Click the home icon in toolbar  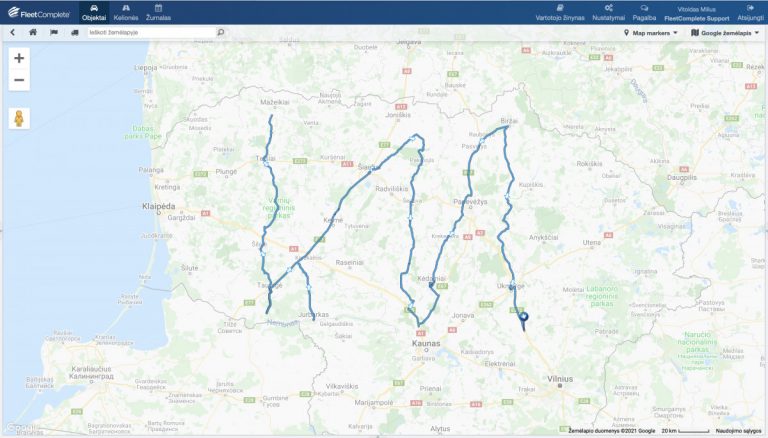33,32
